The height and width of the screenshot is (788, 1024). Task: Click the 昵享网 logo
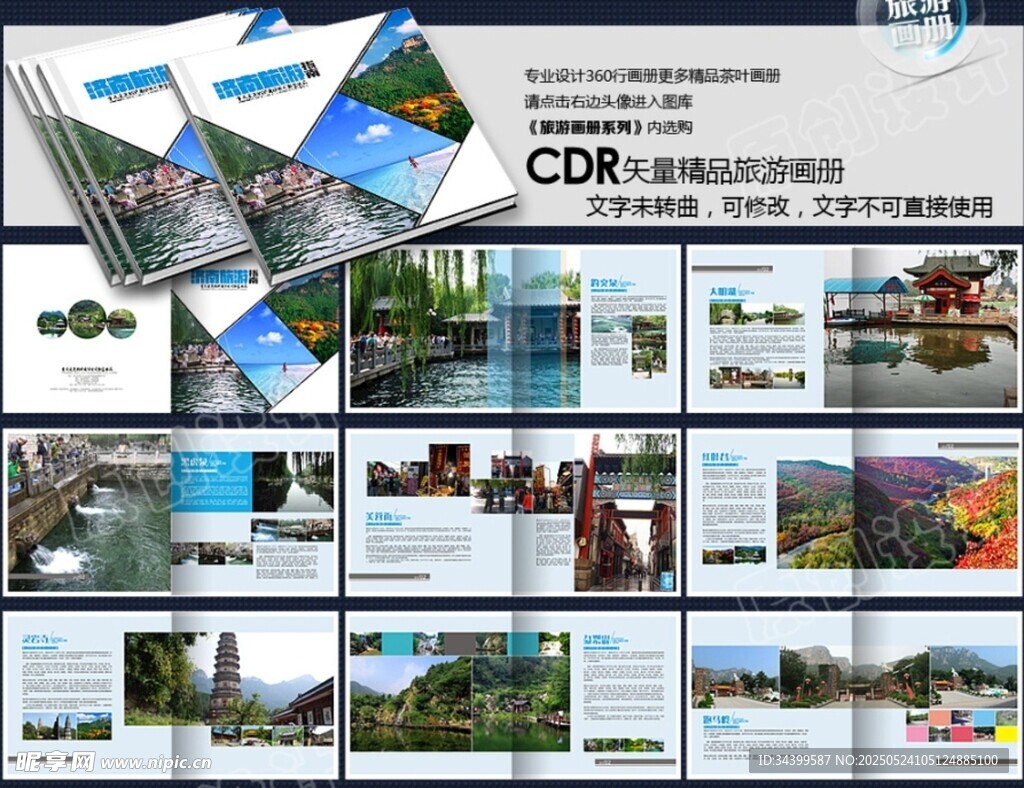55,761
